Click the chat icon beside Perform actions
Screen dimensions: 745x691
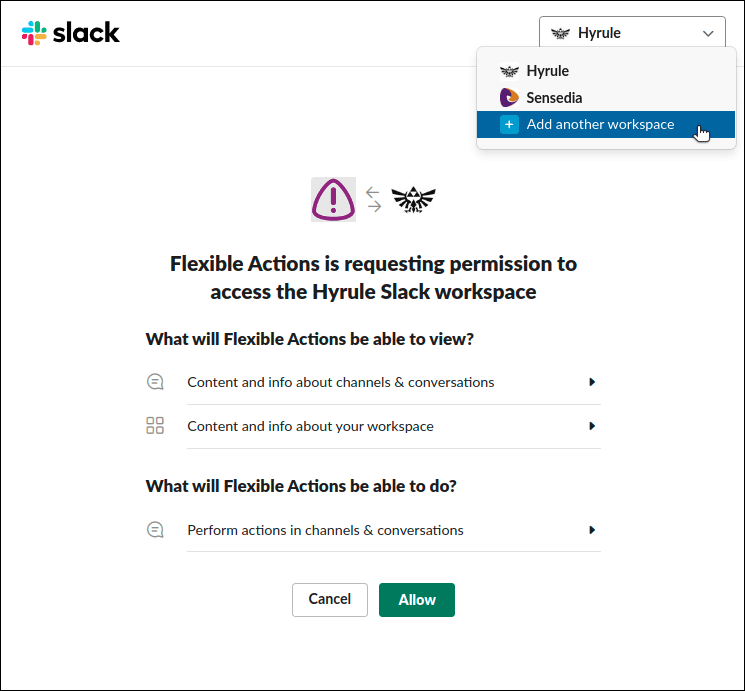(x=155, y=530)
